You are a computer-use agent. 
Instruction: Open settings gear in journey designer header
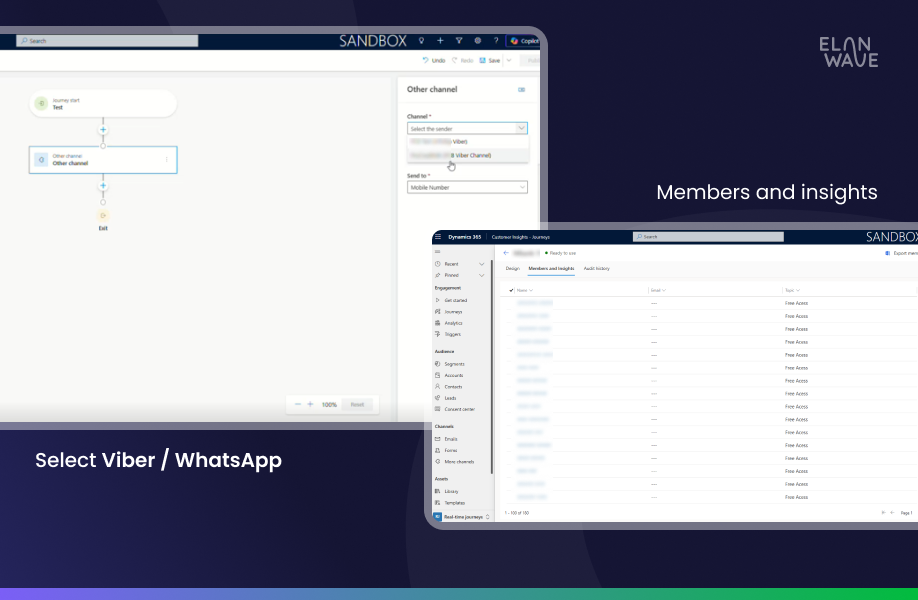tap(478, 41)
